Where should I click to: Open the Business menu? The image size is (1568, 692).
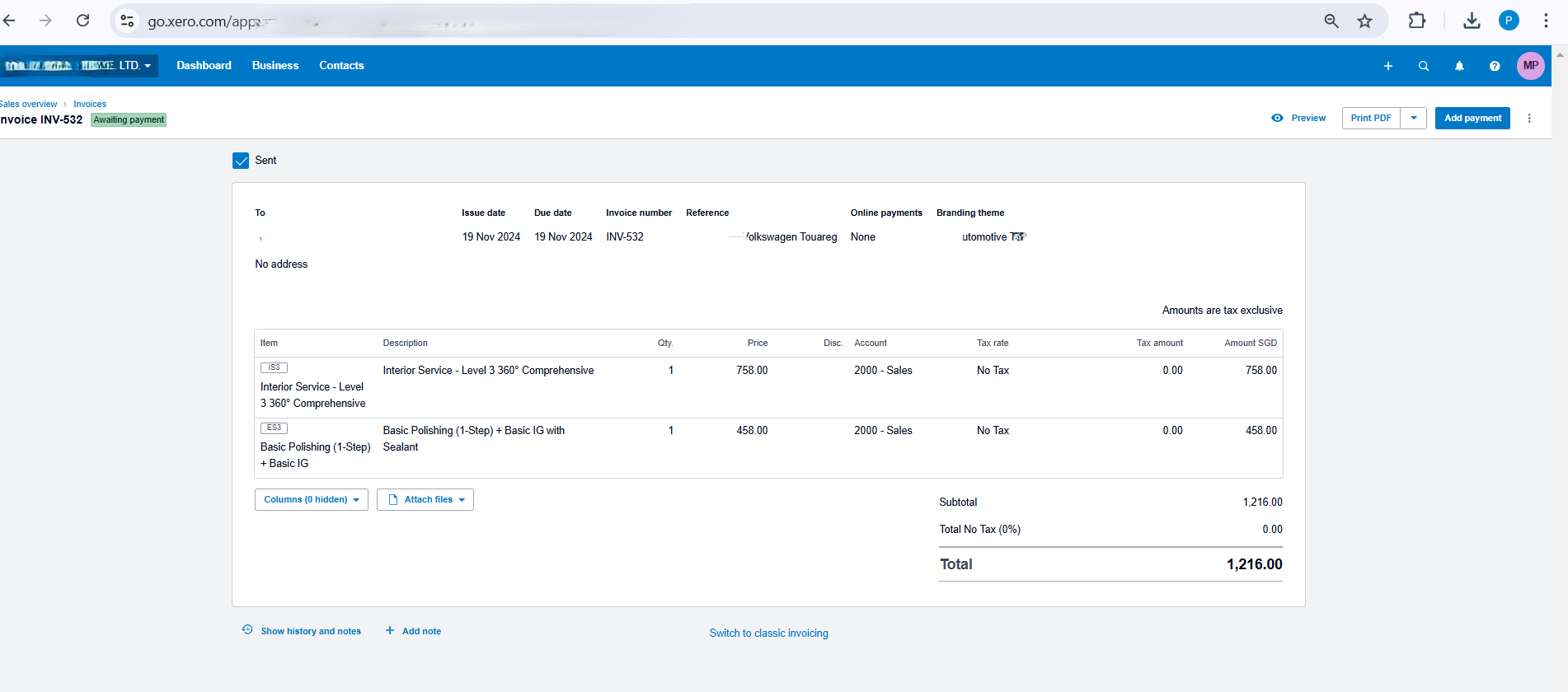(275, 66)
